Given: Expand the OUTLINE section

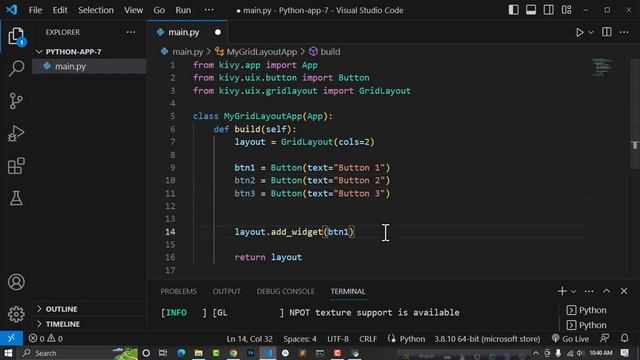Looking at the screenshot, I should pos(61,309).
